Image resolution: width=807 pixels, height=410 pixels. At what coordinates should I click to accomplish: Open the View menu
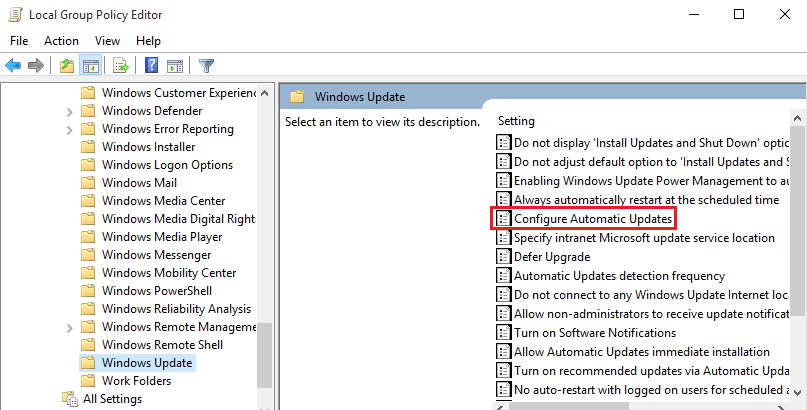(x=107, y=41)
